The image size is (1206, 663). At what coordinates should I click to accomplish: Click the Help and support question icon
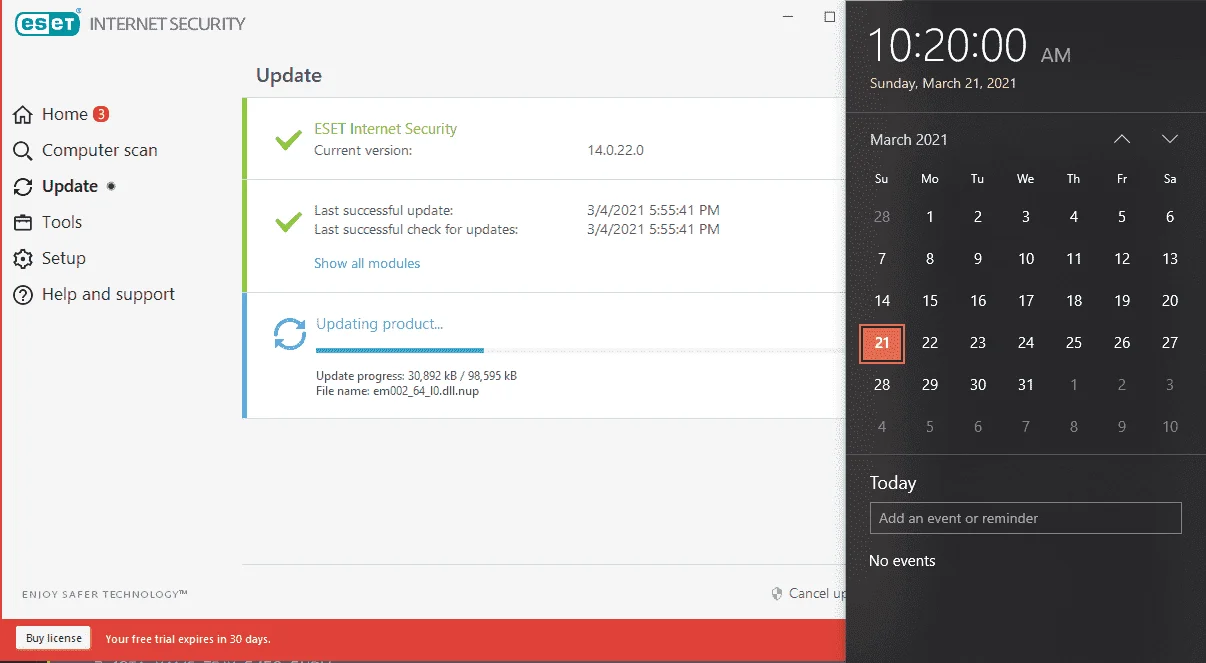click(x=23, y=295)
